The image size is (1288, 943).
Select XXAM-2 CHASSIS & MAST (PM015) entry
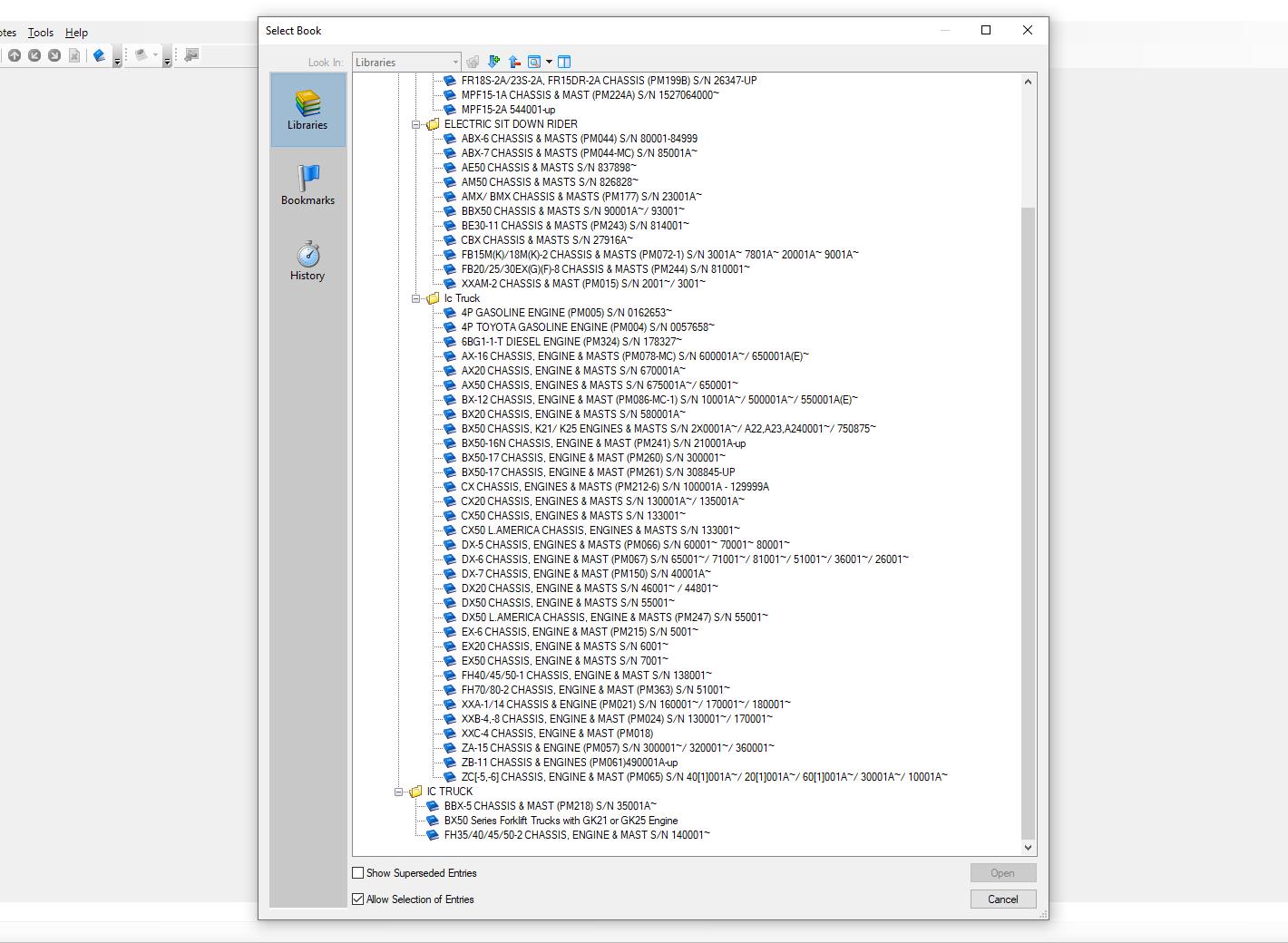583,284
